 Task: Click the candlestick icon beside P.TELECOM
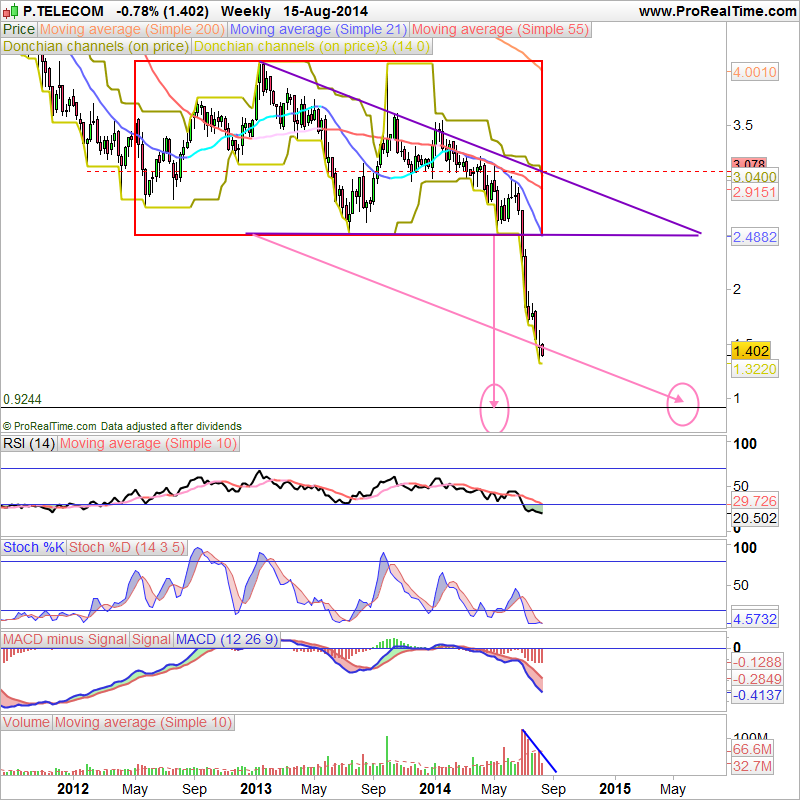click(10, 11)
